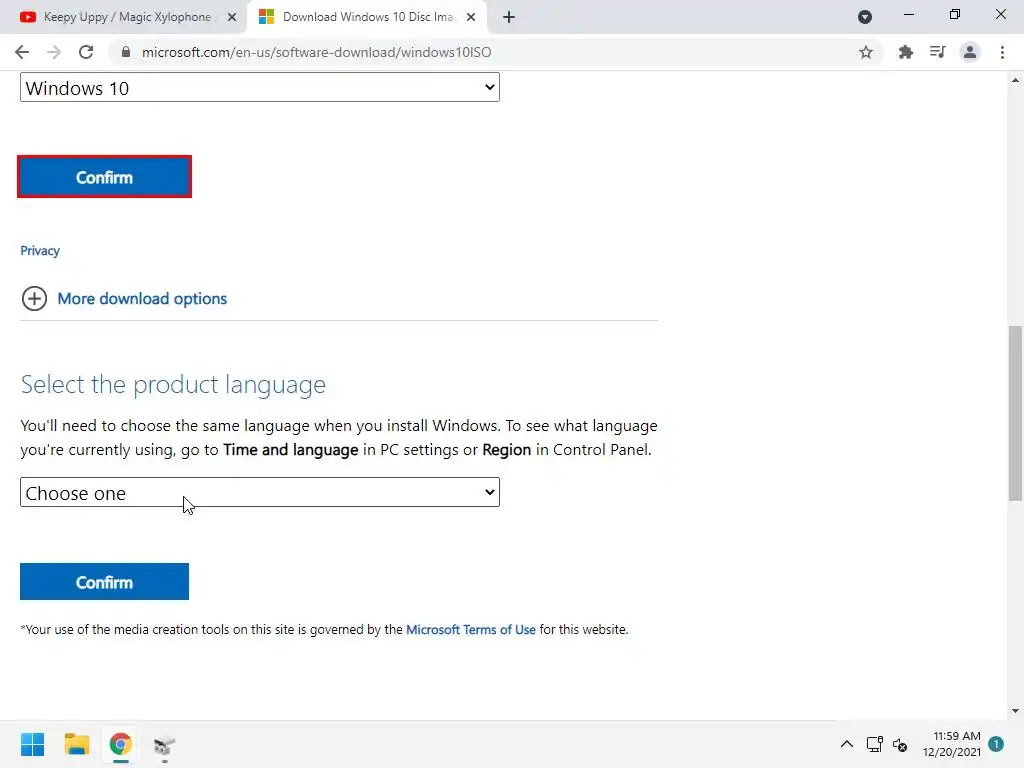
Task: Open the Chrome profile avatar
Action: coord(970,52)
